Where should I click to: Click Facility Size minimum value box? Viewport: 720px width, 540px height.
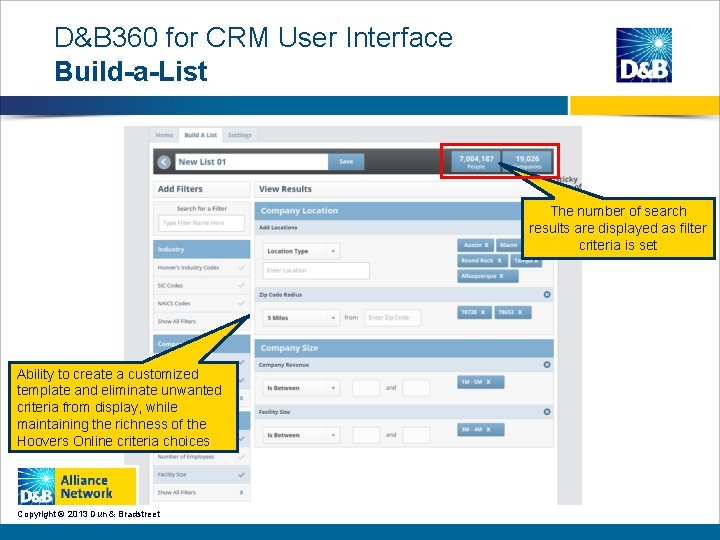(x=366, y=435)
